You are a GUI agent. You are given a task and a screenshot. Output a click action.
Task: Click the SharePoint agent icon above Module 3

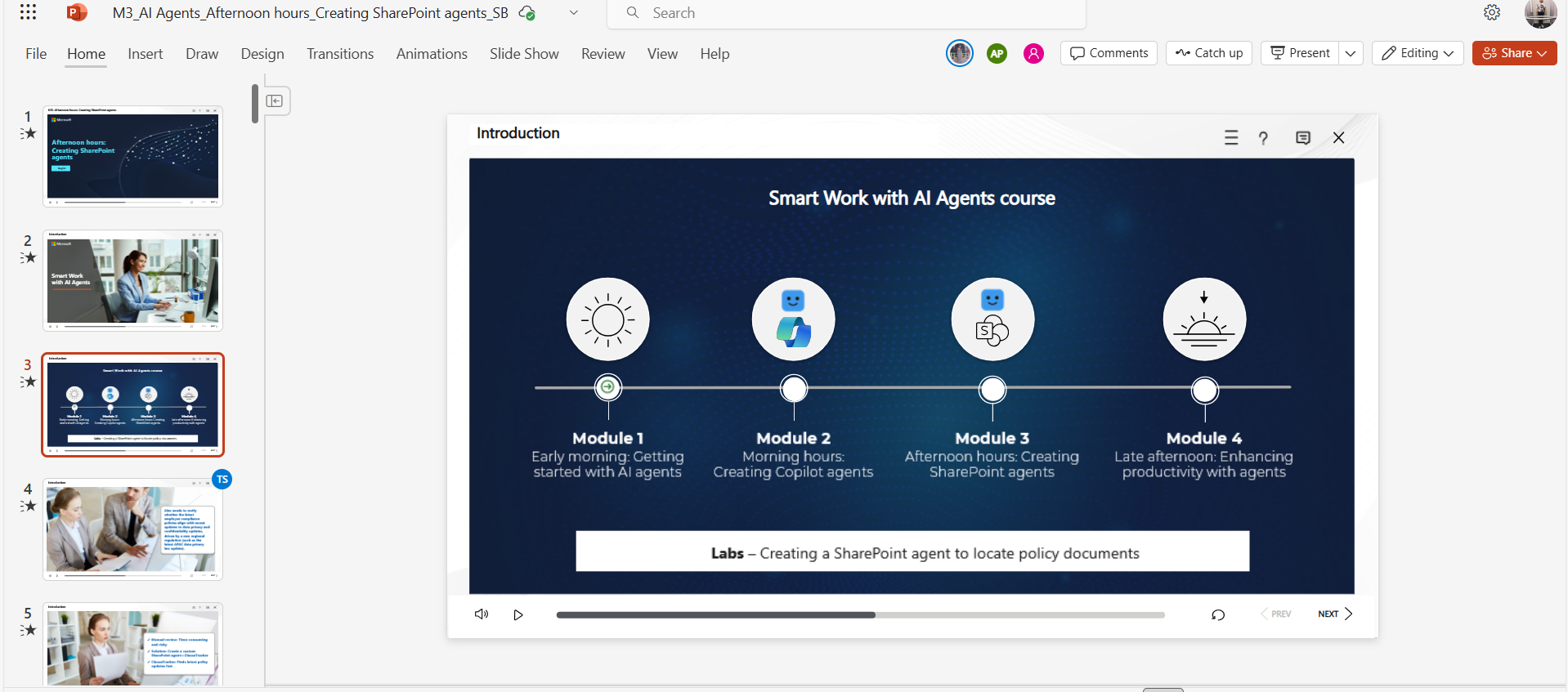coord(992,319)
